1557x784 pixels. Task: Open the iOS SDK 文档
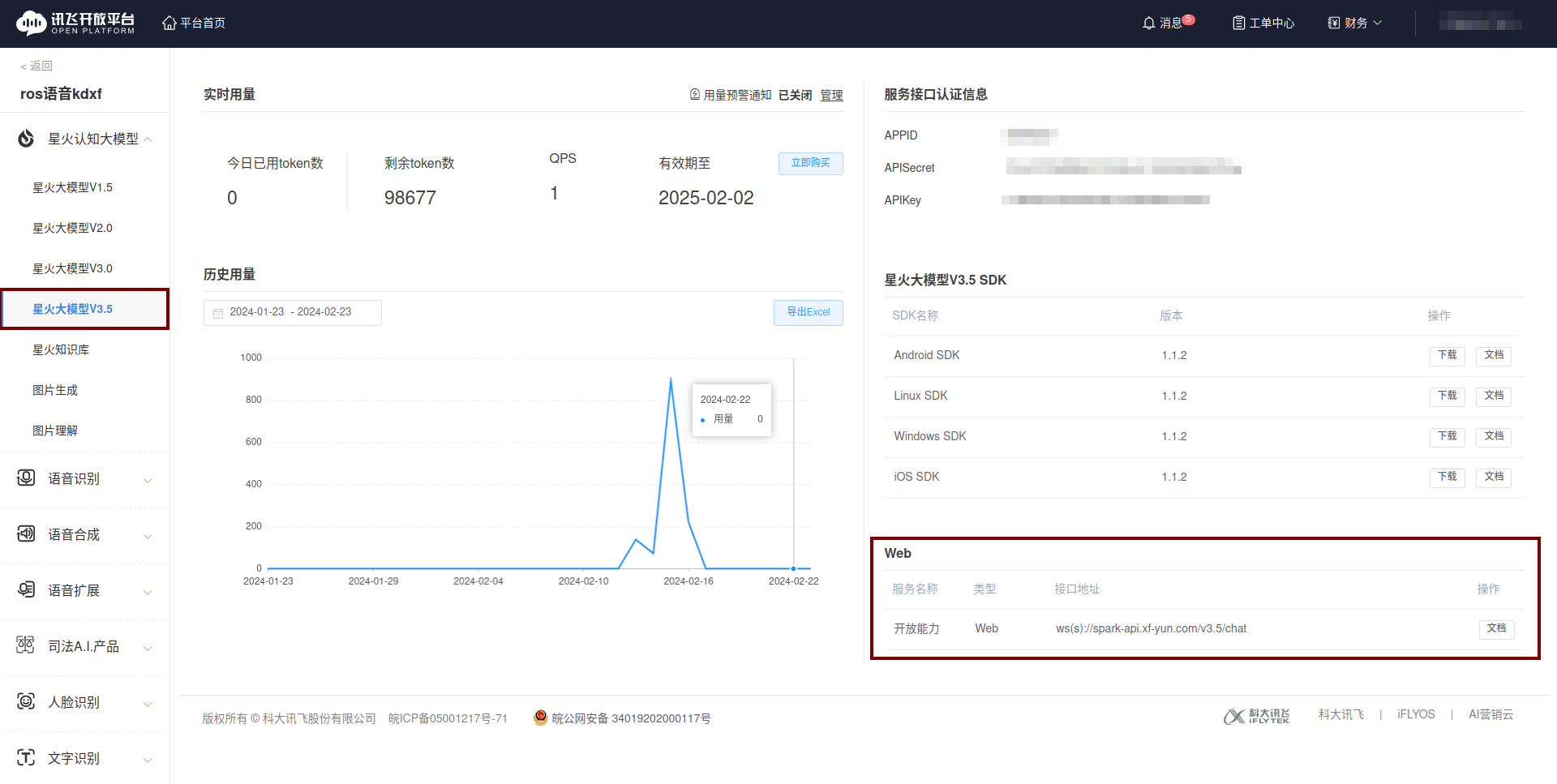(x=1493, y=477)
